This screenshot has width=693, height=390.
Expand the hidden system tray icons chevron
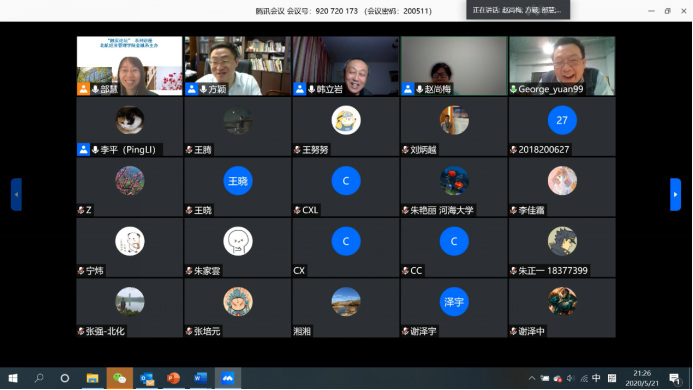[x=532, y=379]
